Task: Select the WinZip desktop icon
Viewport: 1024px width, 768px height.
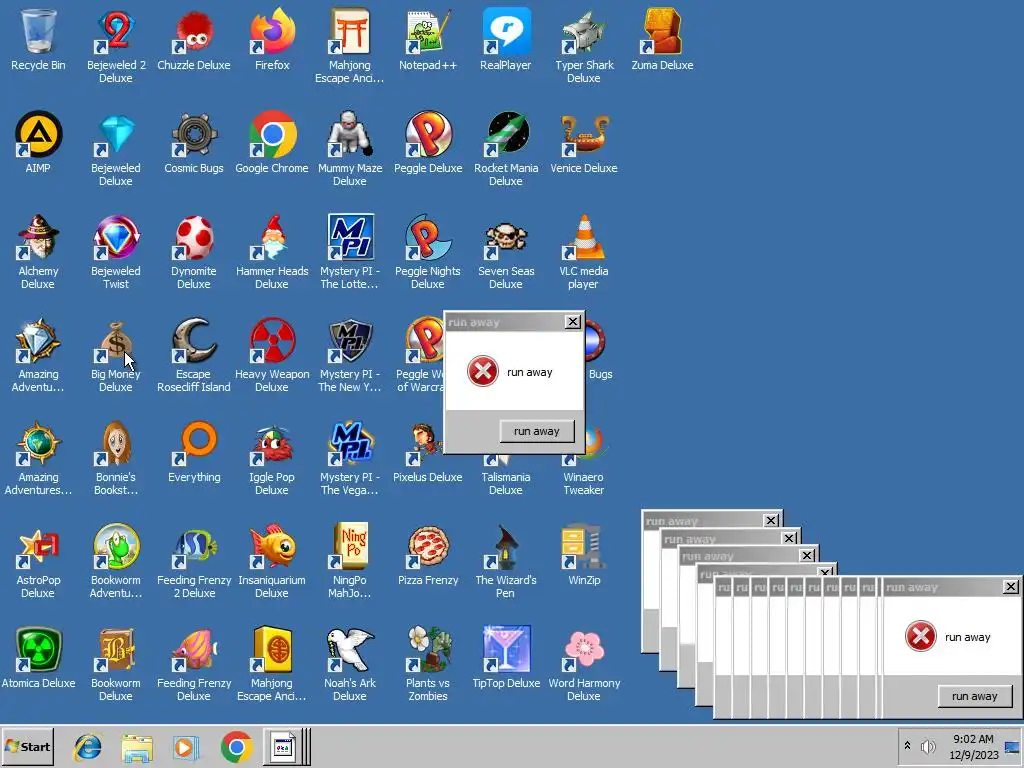Action: (584, 547)
